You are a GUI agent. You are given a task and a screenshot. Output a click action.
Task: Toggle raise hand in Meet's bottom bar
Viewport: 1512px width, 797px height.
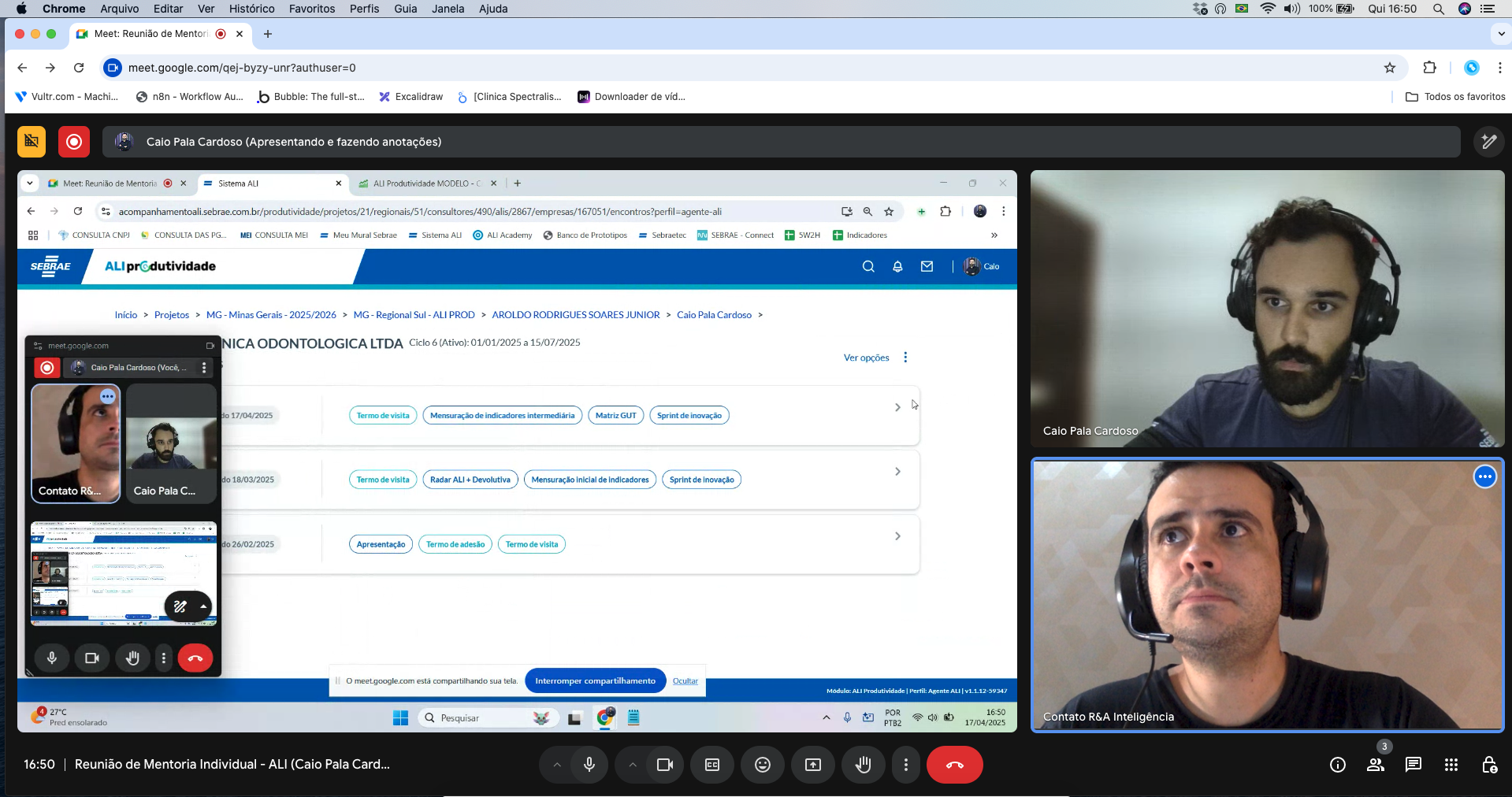(x=864, y=765)
